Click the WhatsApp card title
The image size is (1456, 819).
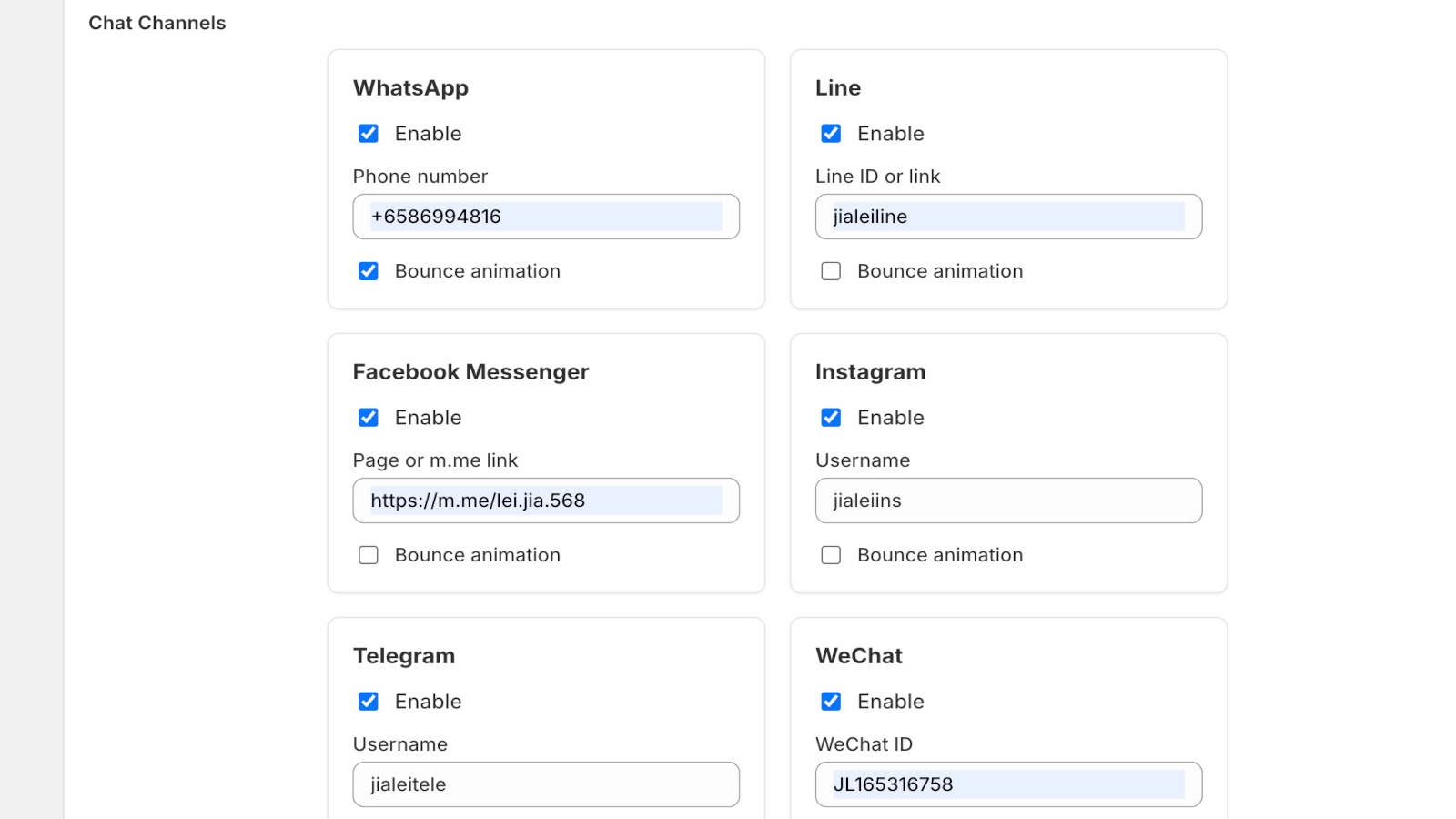click(x=411, y=88)
